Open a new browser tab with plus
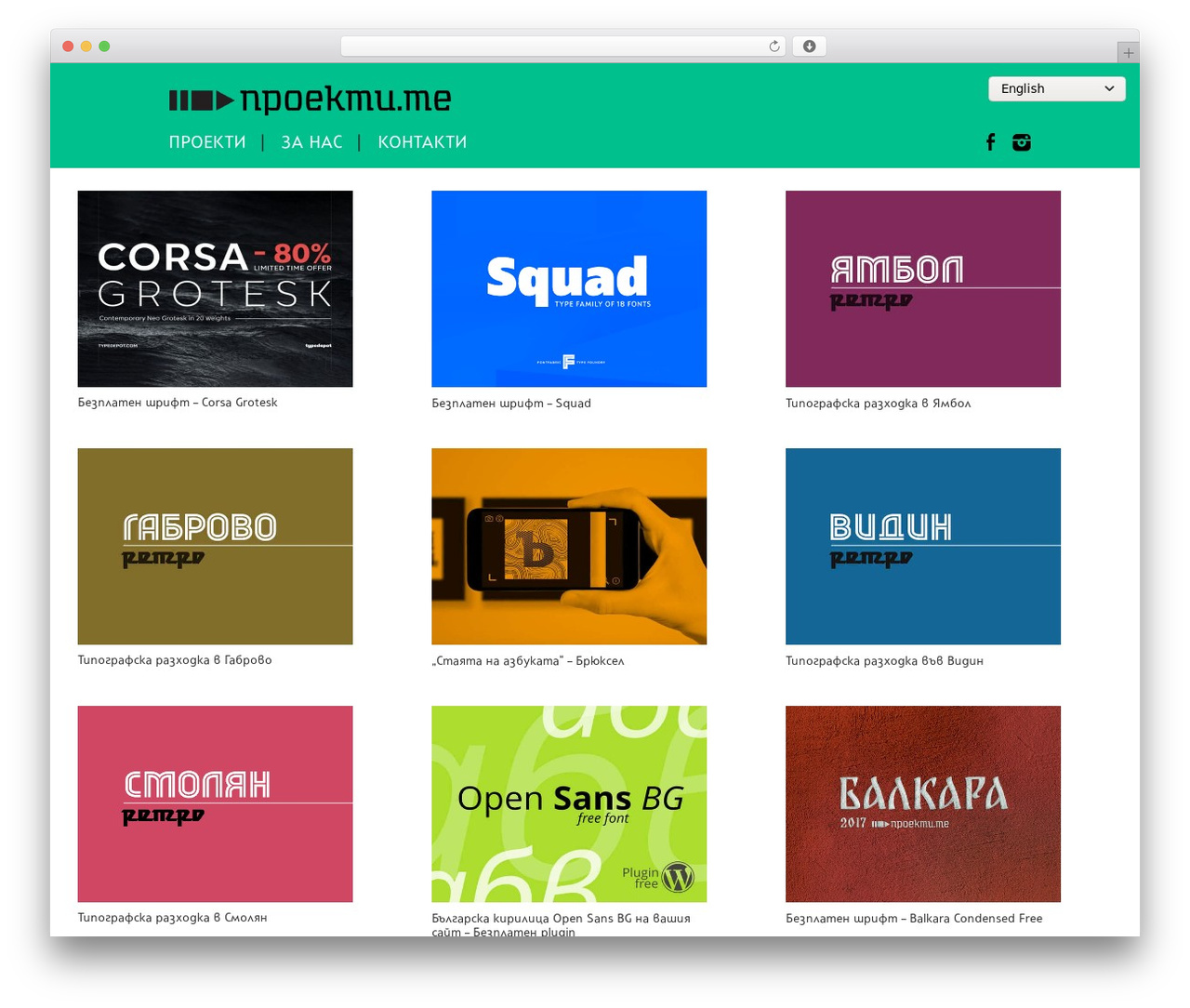This screenshot has width=1190, height=1008. coord(1128,53)
